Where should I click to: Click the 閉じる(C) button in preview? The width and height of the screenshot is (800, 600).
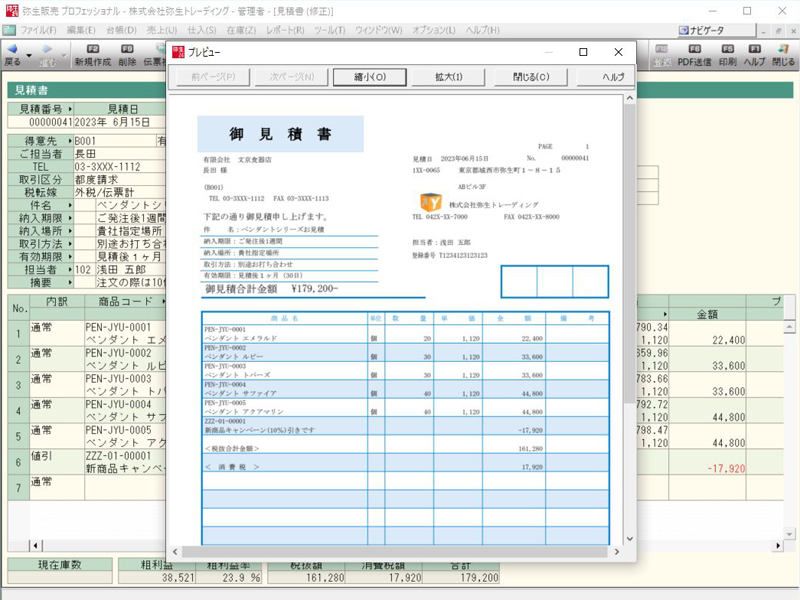click(x=531, y=77)
